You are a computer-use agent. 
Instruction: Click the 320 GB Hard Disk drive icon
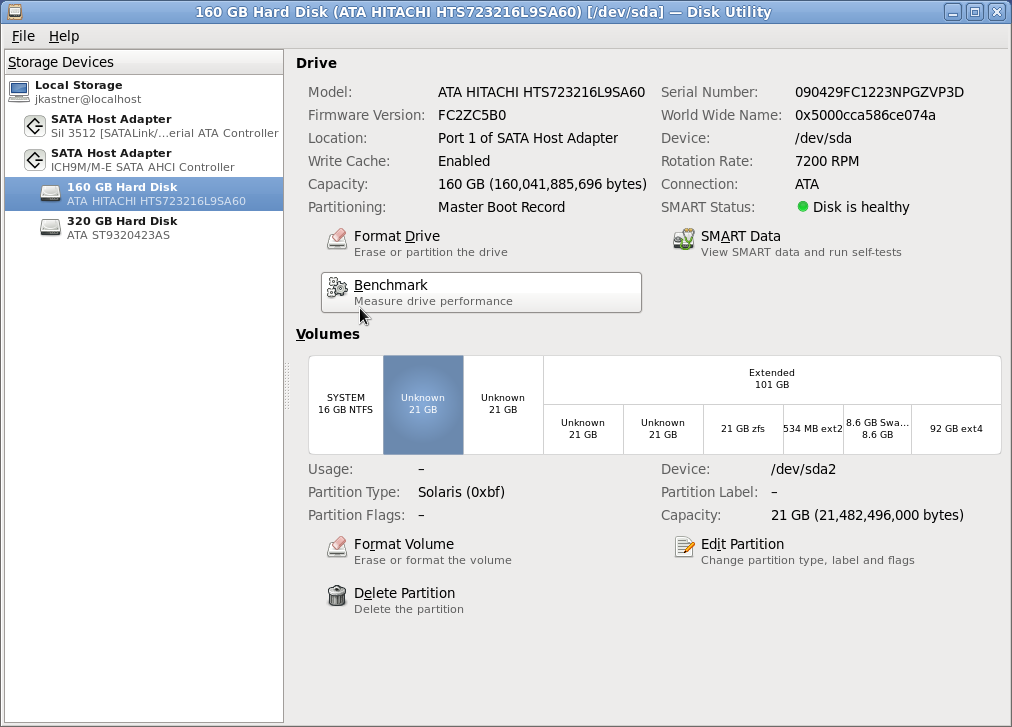pyautogui.click(x=50, y=228)
